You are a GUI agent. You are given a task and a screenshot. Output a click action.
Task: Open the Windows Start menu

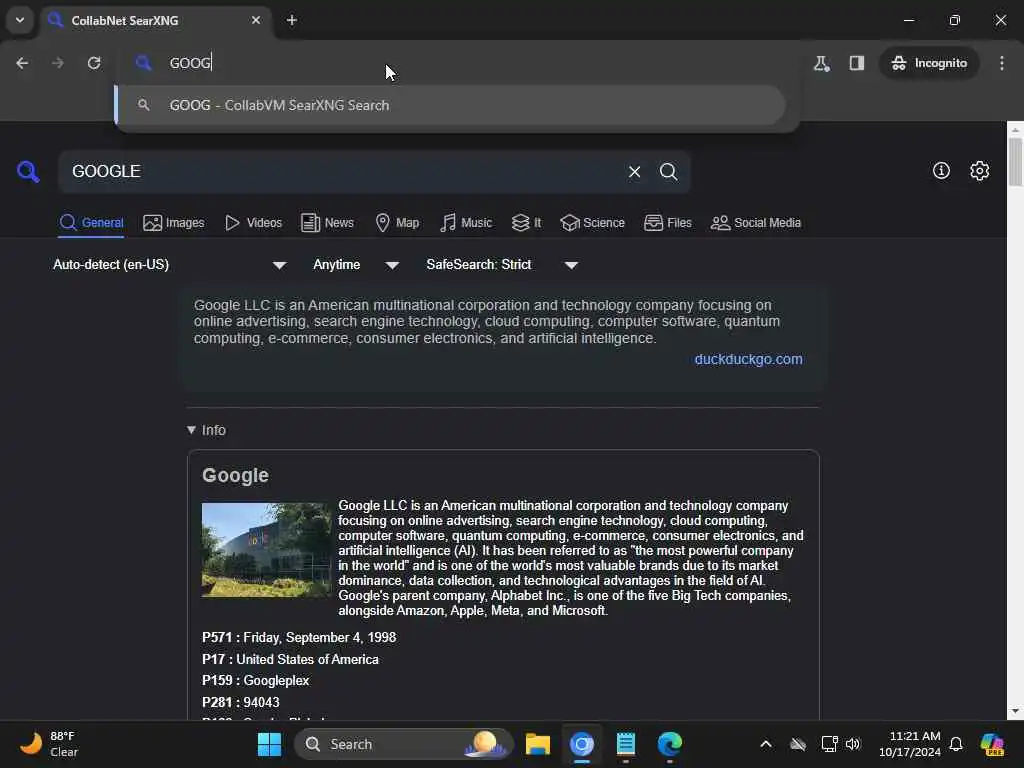(269, 744)
